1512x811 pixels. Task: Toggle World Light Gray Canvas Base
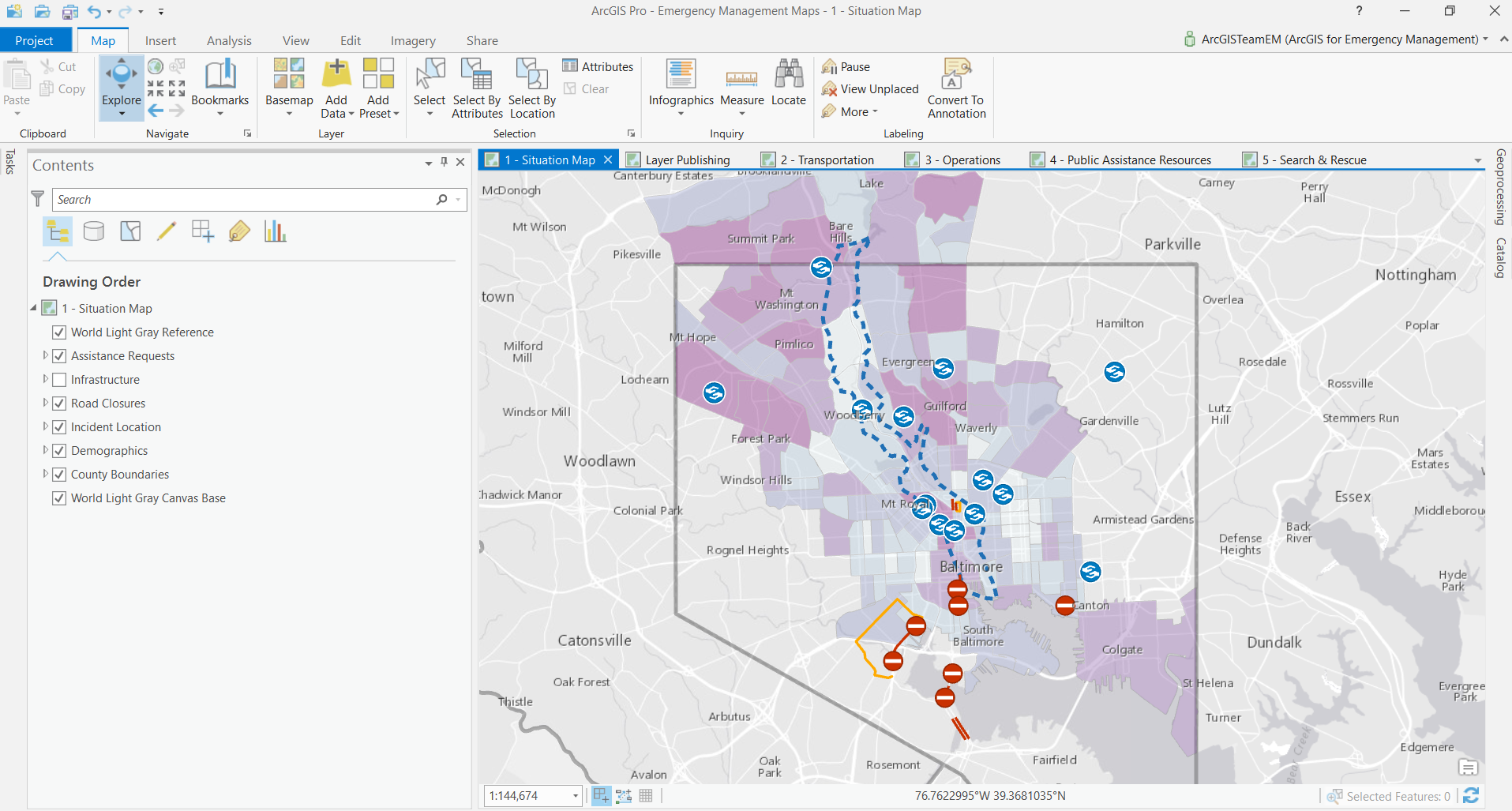pyautogui.click(x=59, y=498)
